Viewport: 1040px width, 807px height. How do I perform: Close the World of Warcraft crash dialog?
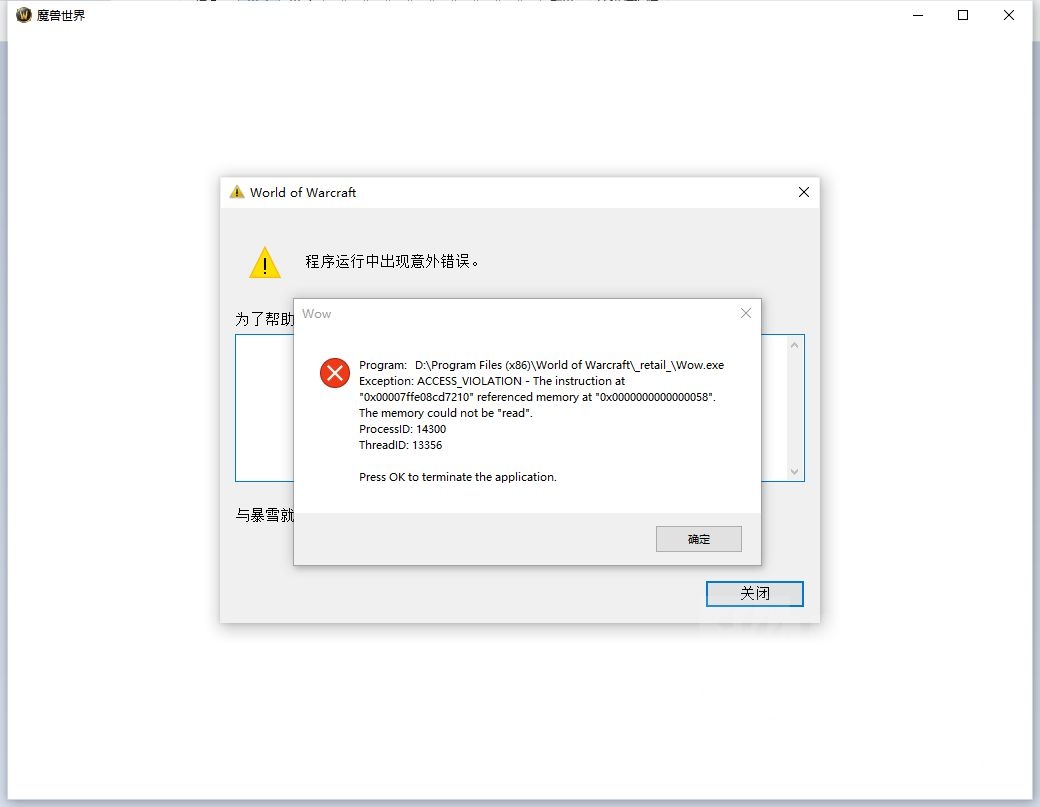point(803,192)
